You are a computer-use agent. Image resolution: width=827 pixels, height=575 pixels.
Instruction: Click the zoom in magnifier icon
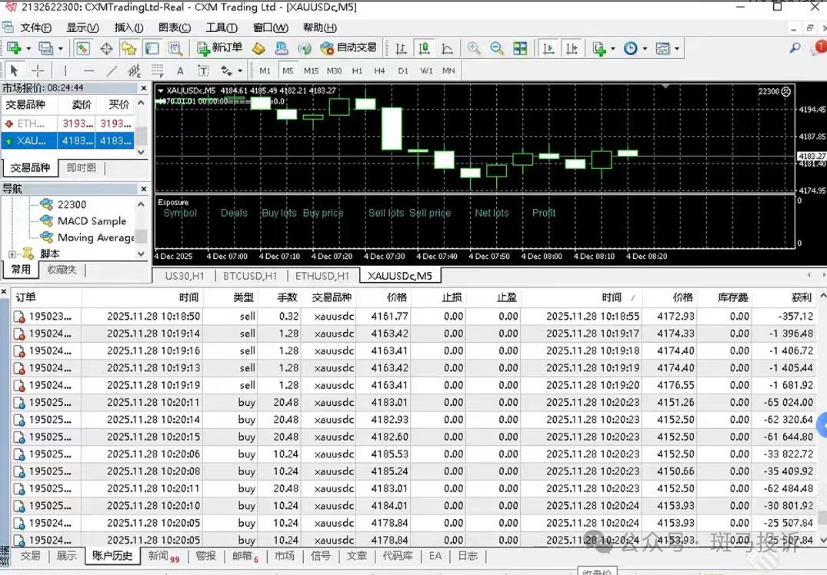pyautogui.click(x=474, y=48)
